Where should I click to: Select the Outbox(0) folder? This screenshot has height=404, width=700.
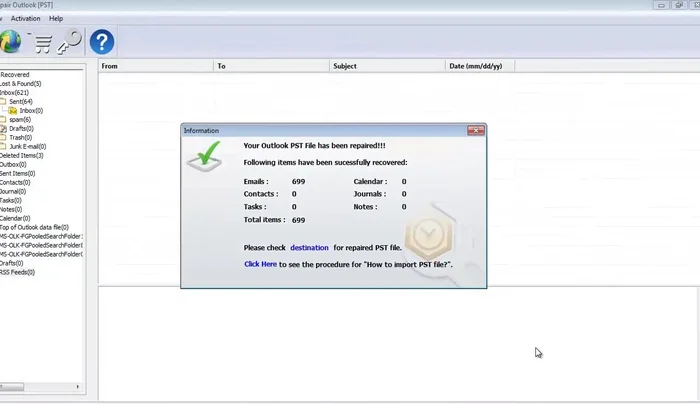click(13, 164)
